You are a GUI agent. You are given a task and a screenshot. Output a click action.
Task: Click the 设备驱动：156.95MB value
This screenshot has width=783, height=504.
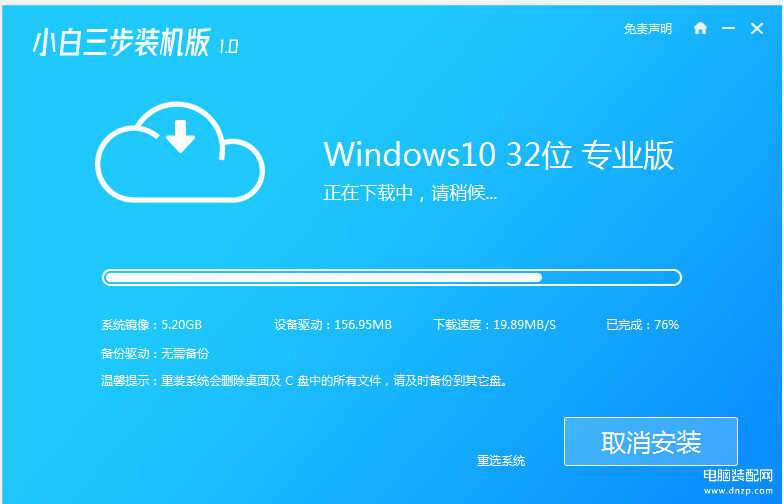333,325
